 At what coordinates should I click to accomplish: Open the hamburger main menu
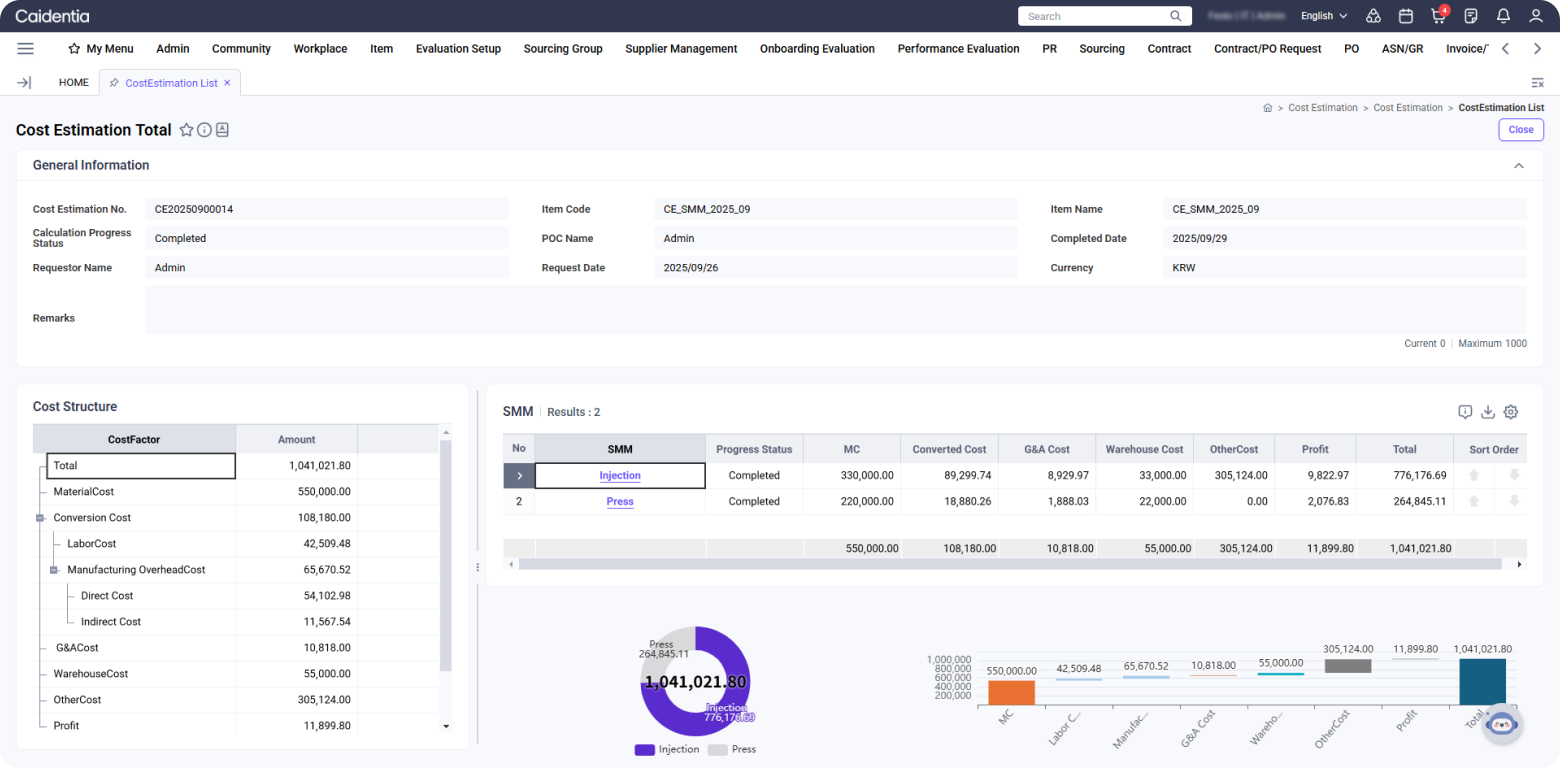[x=26, y=49]
